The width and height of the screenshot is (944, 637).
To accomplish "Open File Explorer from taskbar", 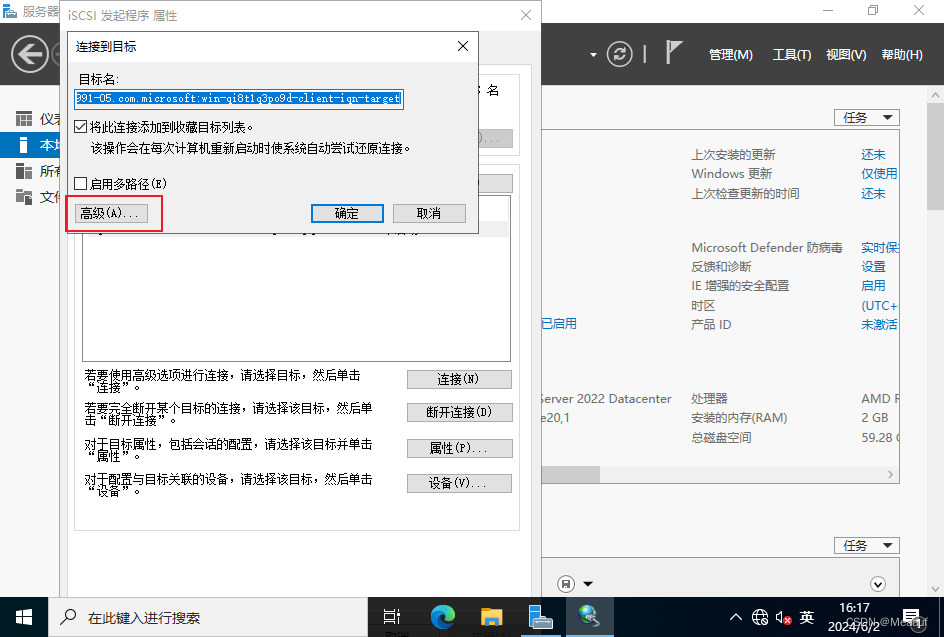I will [x=491, y=617].
